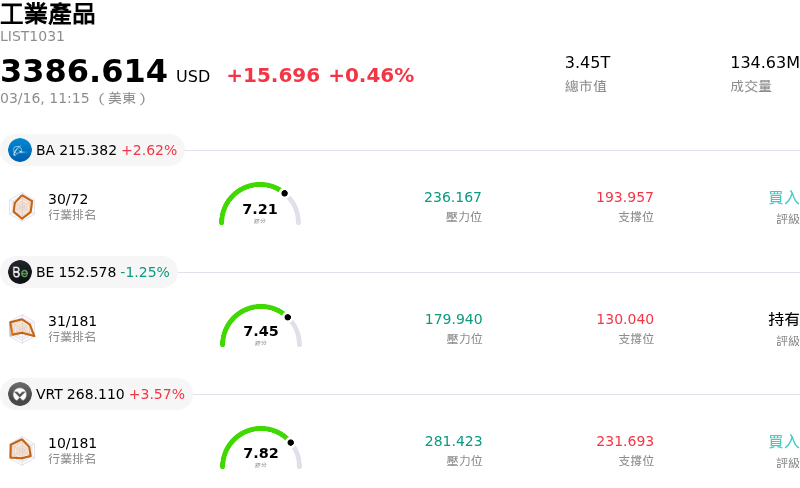Viewport: 800px width, 488px height.
Task: Click the 工業產品 sector title
Action: click(x=48, y=14)
